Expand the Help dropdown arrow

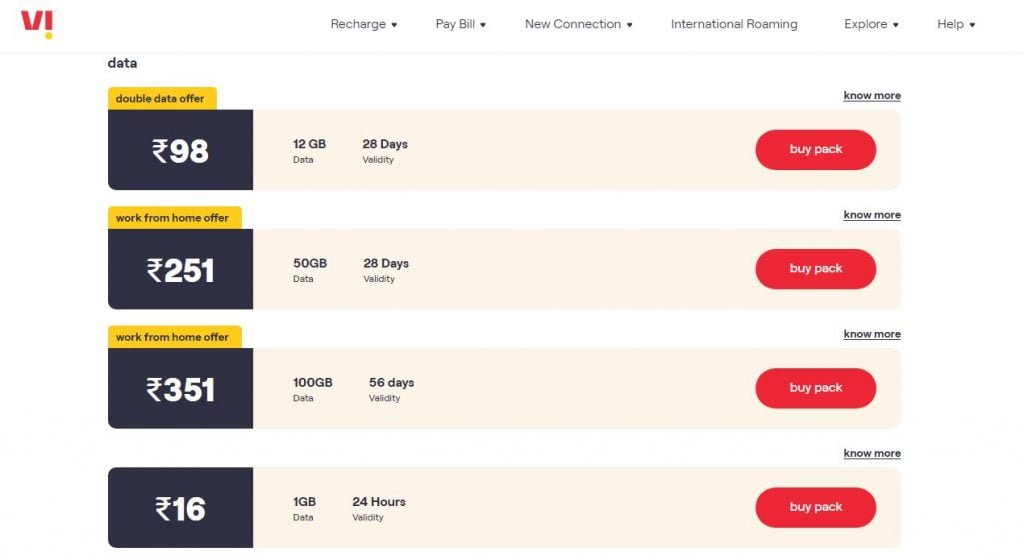click(x=972, y=25)
